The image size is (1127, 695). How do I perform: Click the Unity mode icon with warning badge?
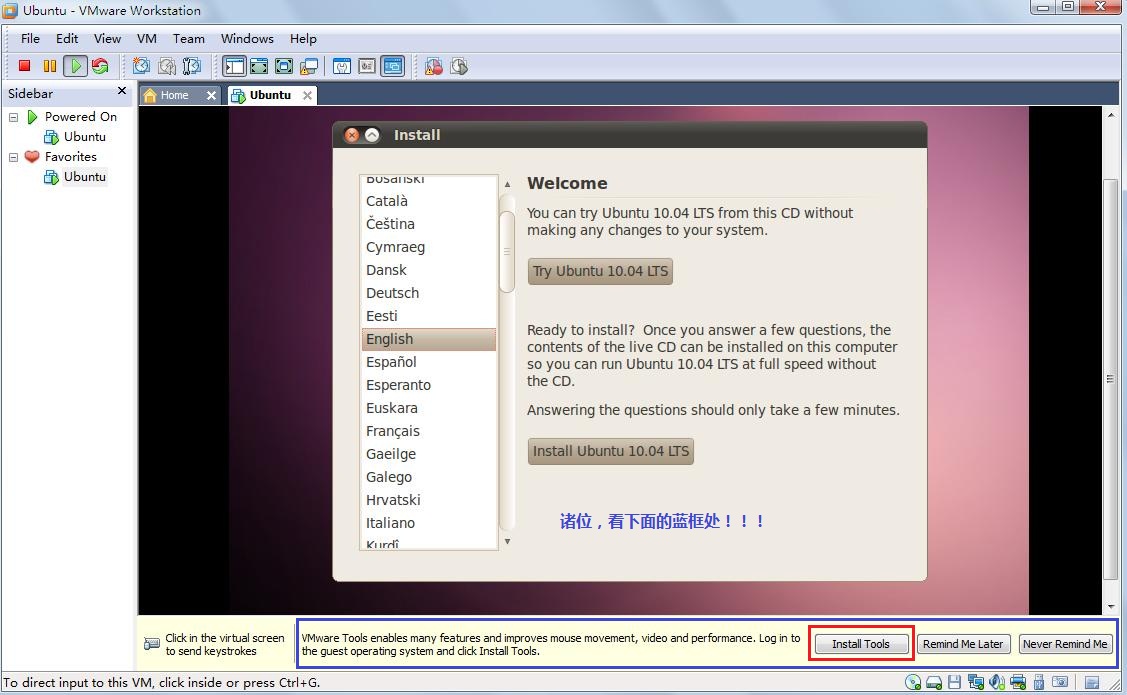tap(309, 66)
